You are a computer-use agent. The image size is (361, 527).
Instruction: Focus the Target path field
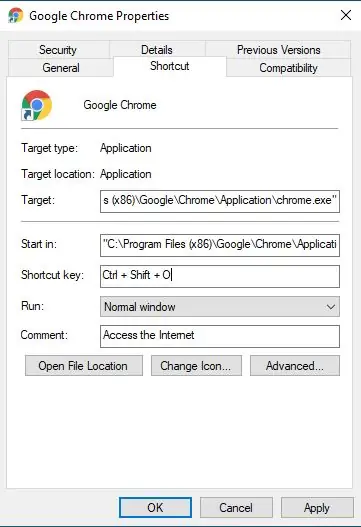(x=220, y=201)
